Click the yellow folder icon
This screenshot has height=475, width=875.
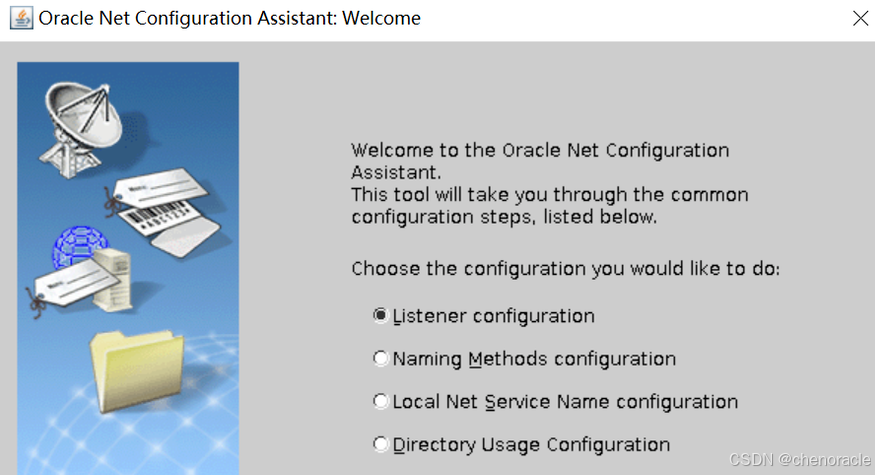pyautogui.click(x=136, y=370)
